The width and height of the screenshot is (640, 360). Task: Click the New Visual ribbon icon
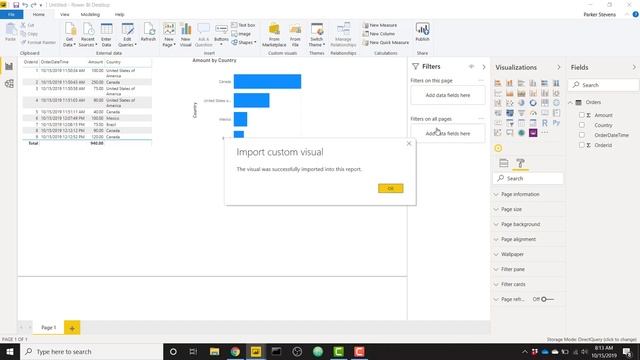185,35
